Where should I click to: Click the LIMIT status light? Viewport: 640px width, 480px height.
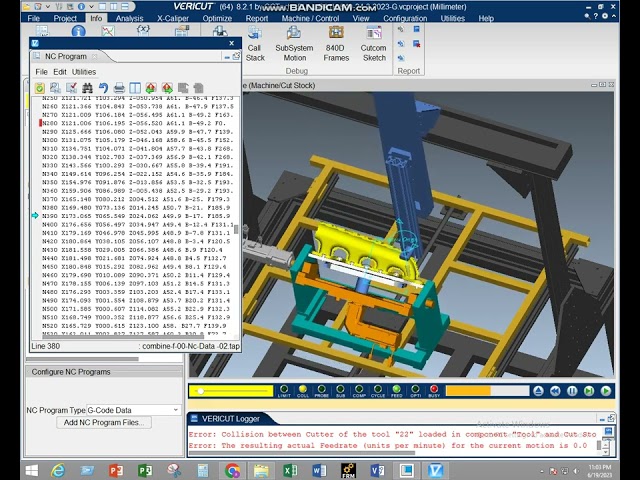(x=284, y=391)
